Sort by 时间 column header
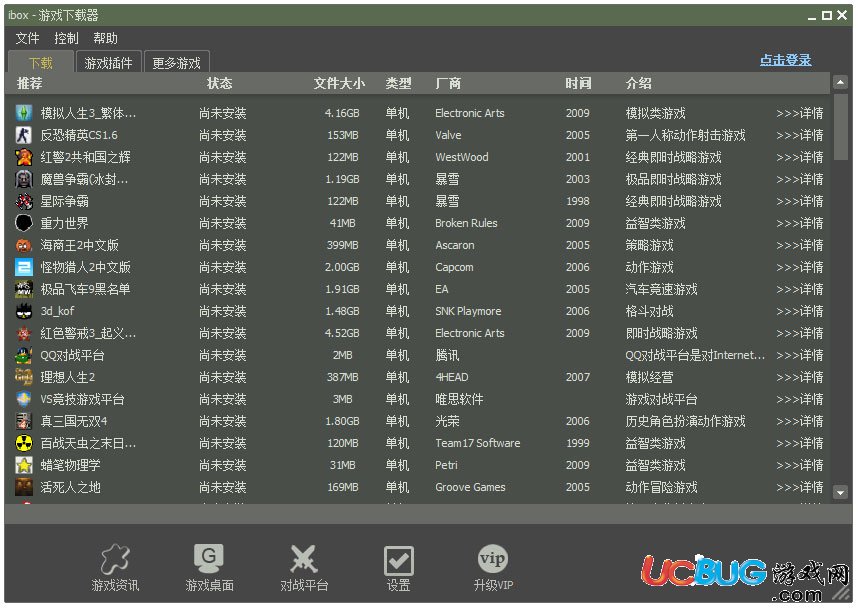Image resolution: width=858 pixels, height=610 pixels. point(578,83)
